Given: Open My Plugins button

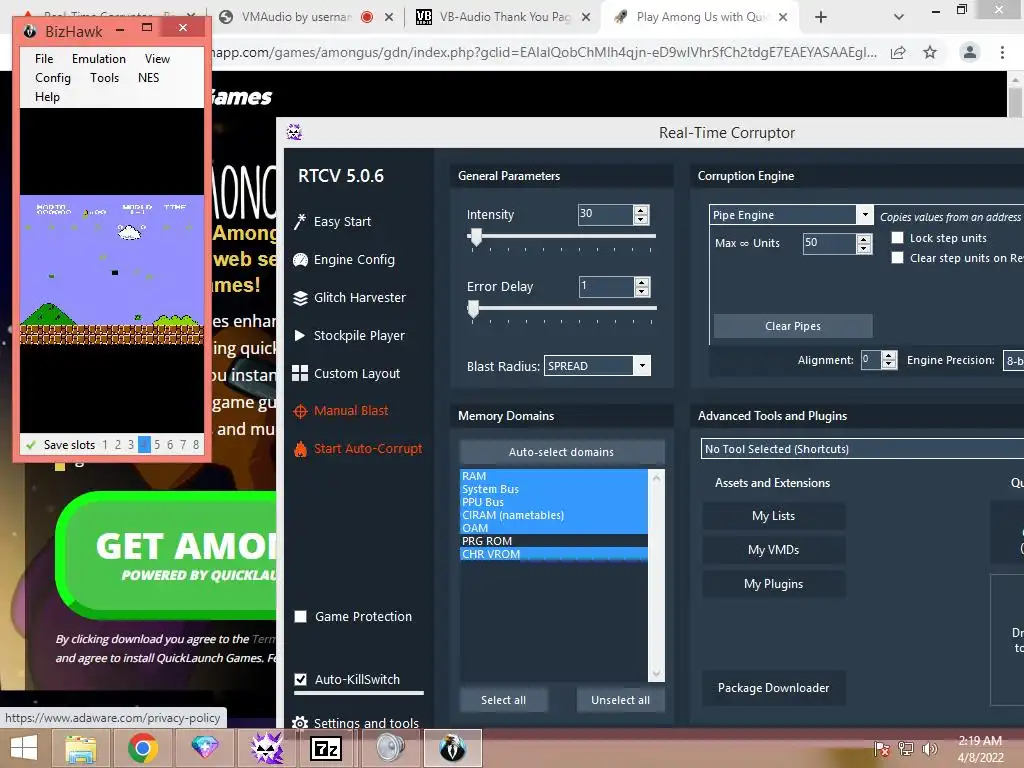Looking at the screenshot, I should tap(773, 584).
